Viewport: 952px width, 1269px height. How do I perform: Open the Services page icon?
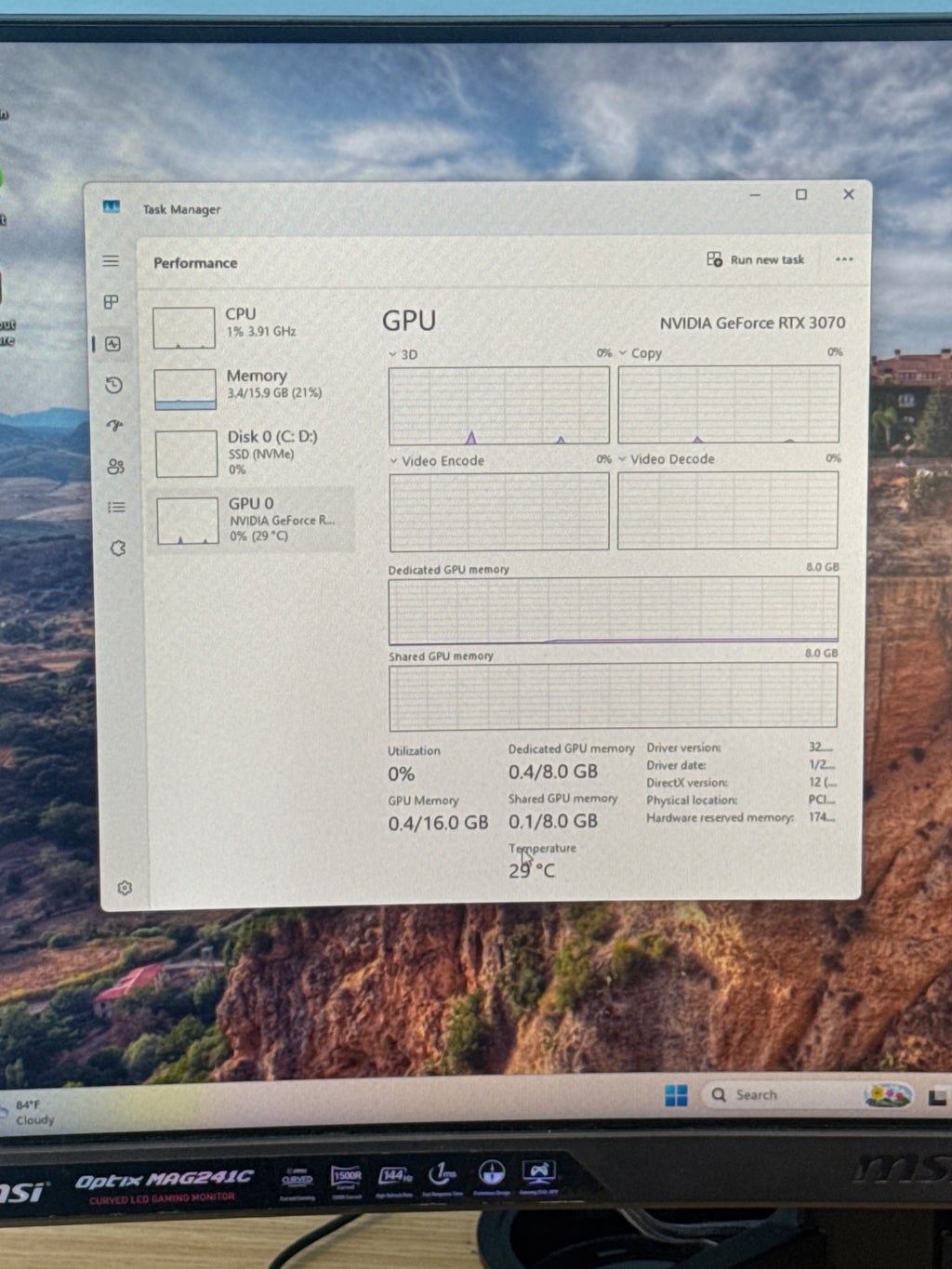(x=118, y=549)
